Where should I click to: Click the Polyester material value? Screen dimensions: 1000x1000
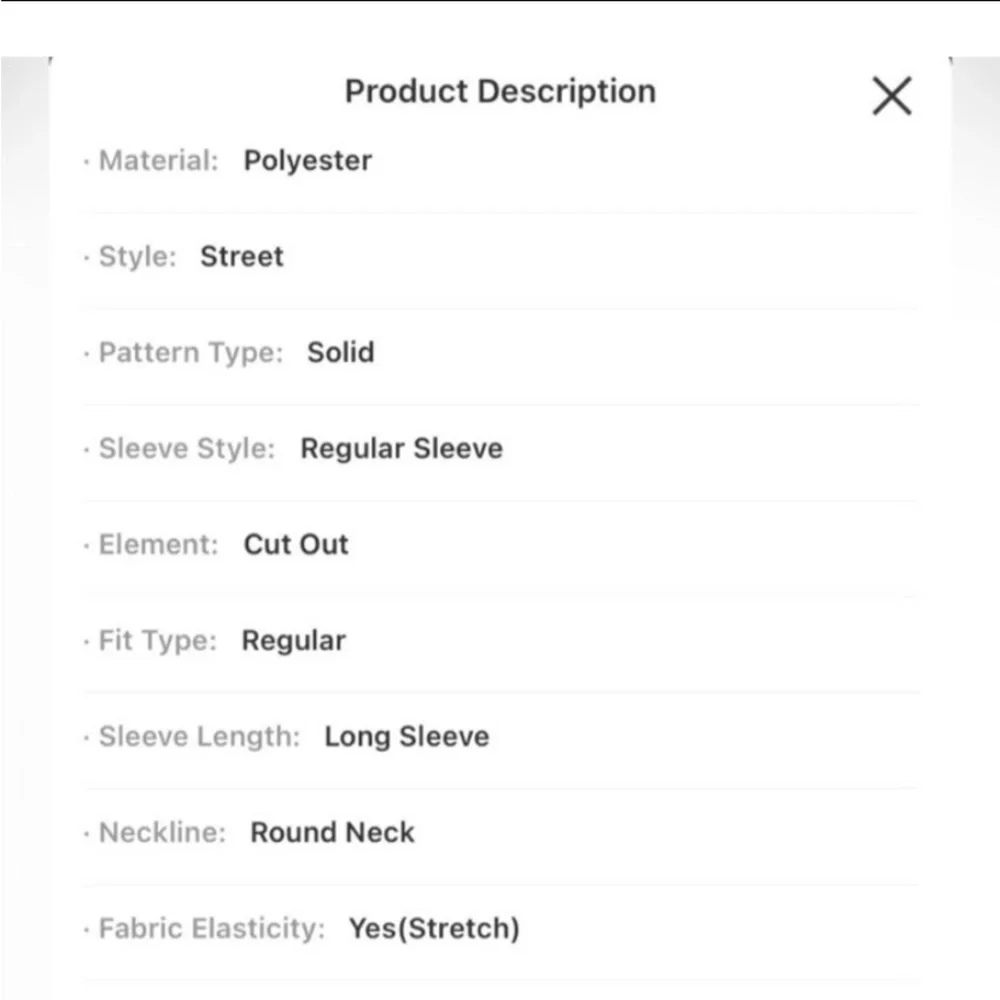pyautogui.click(x=307, y=161)
